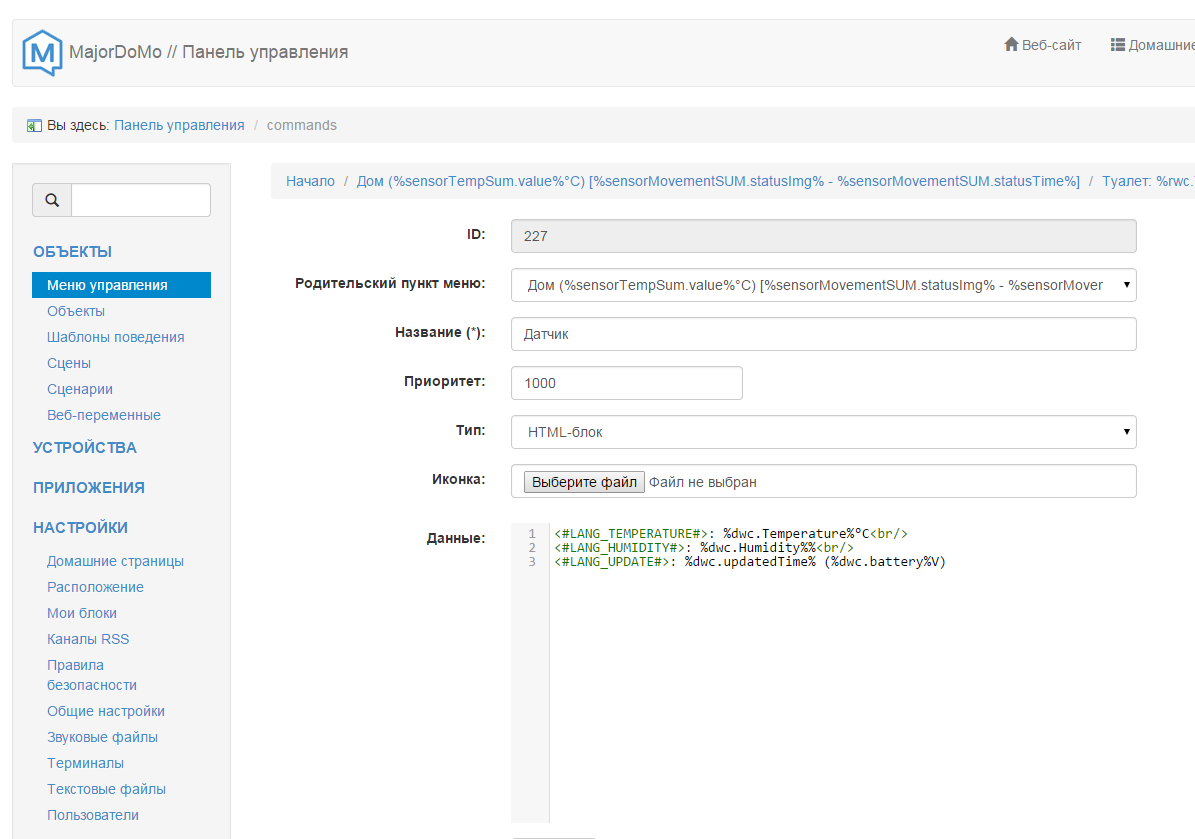The width and height of the screenshot is (1195, 839).
Task: Open Общие настройки settings link
Action: [x=106, y=711]
